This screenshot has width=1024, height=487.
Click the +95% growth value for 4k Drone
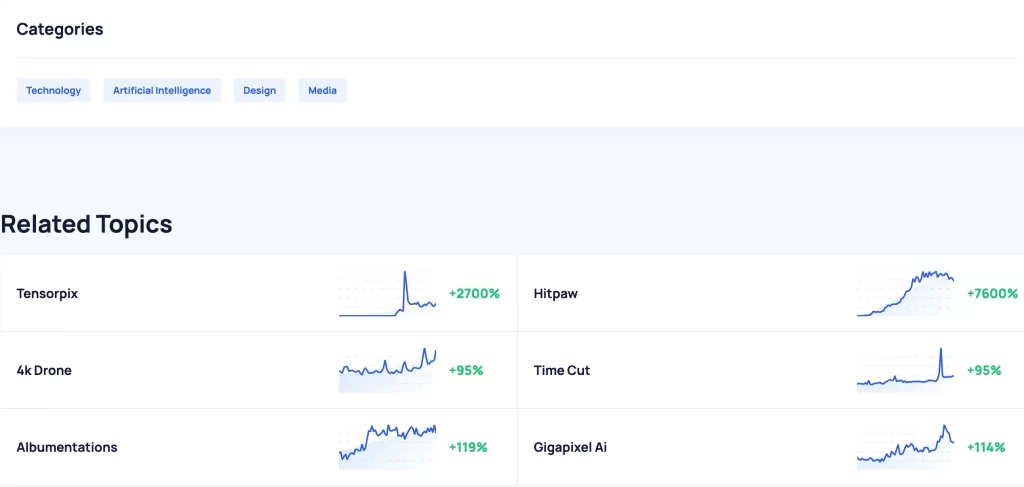(x=466, y=371)
